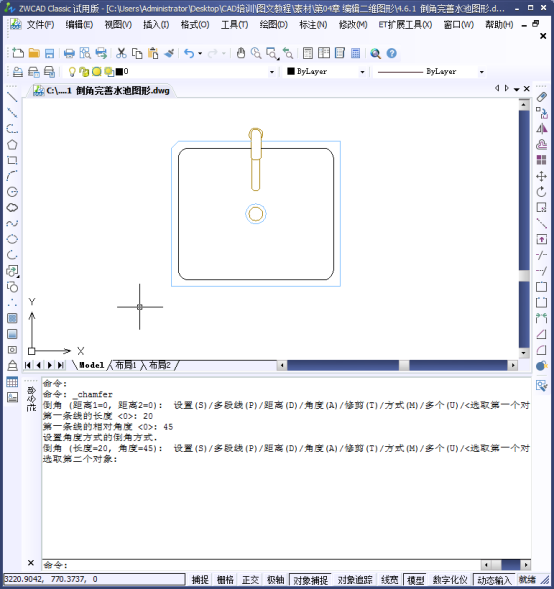Select the Line draw tool

click(x=12, y=97)
